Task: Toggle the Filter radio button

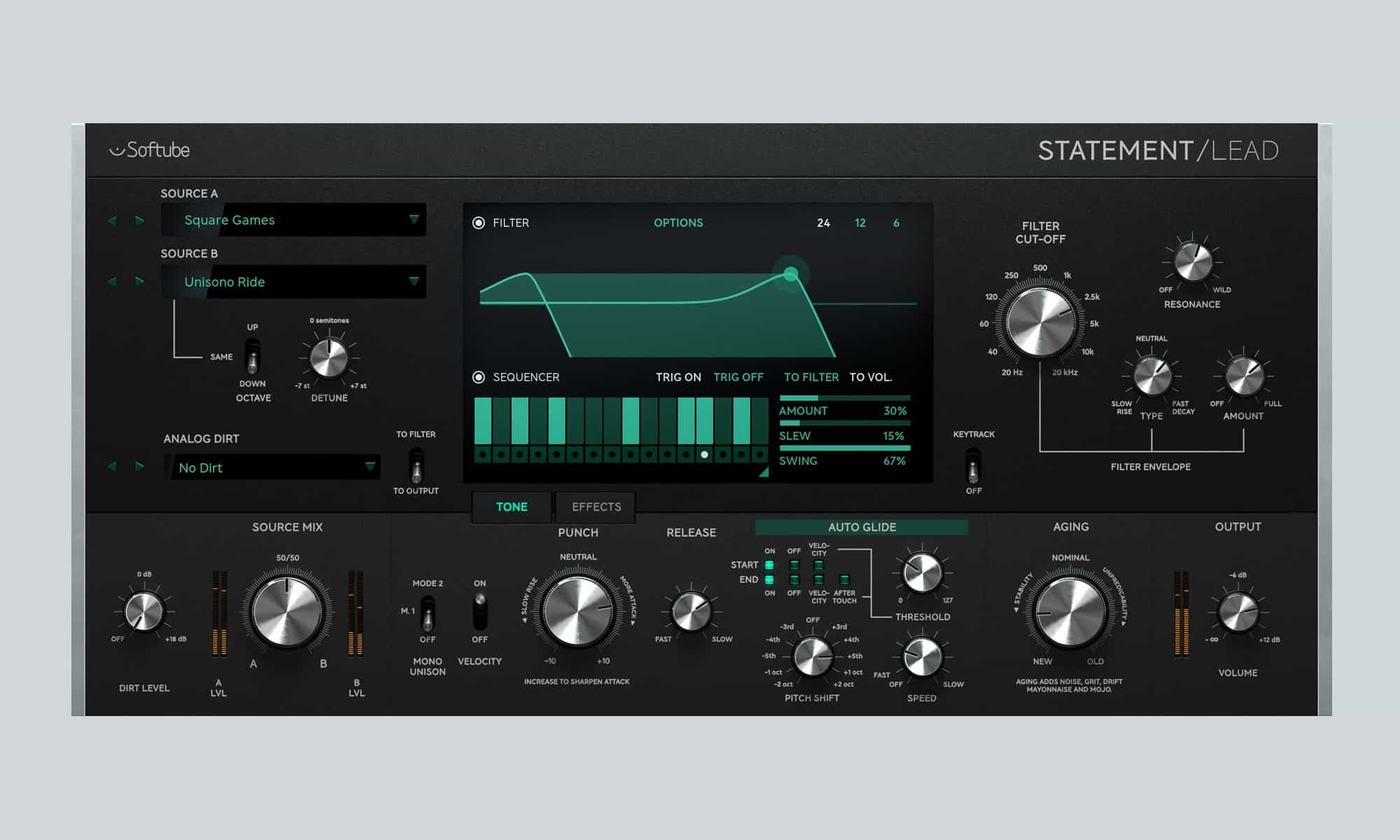Action: [x=479, y=223]
